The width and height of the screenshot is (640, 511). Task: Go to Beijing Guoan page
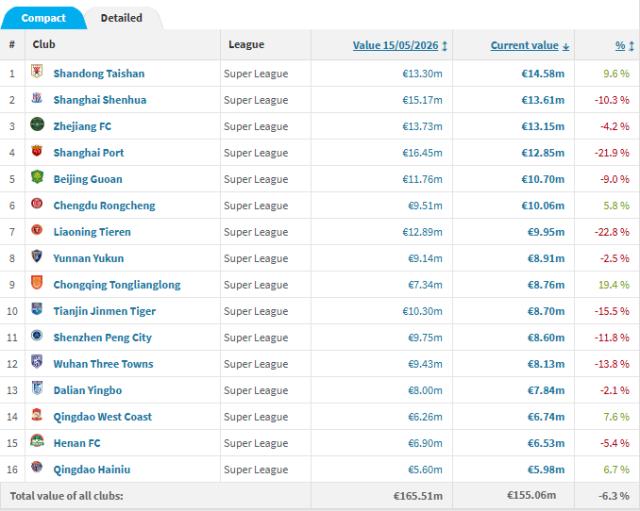click(x=88, y=179)
